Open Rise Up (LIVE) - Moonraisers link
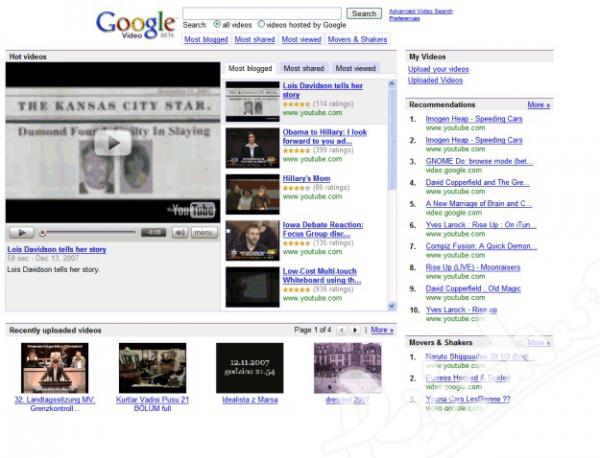The width and height of the screenshot is (600, 458). pyautogui.click(x=473, y=267)
